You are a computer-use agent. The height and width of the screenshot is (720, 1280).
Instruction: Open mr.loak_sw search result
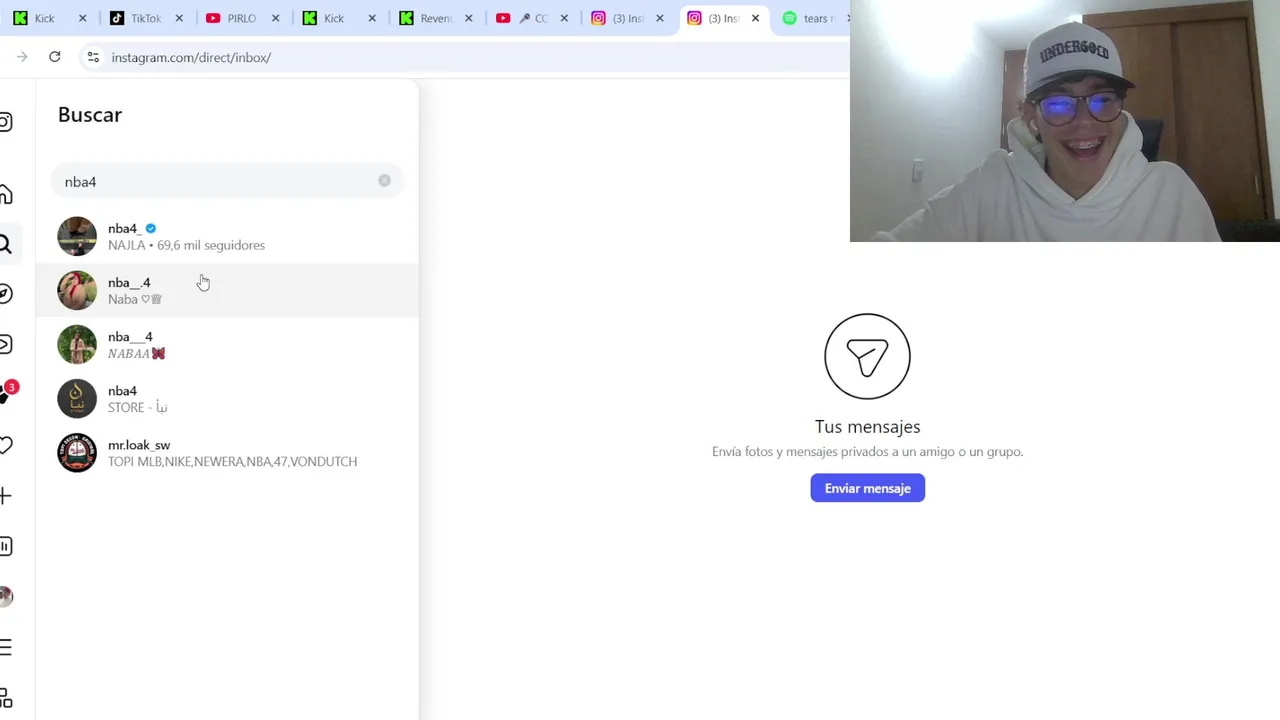(x=227, y=452)
